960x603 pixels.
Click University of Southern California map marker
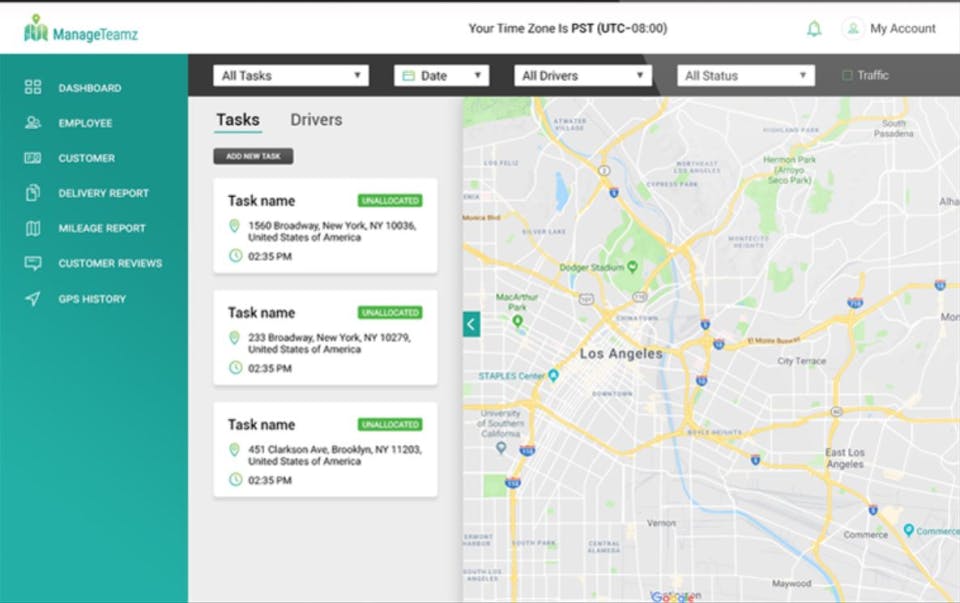point(501,448)
